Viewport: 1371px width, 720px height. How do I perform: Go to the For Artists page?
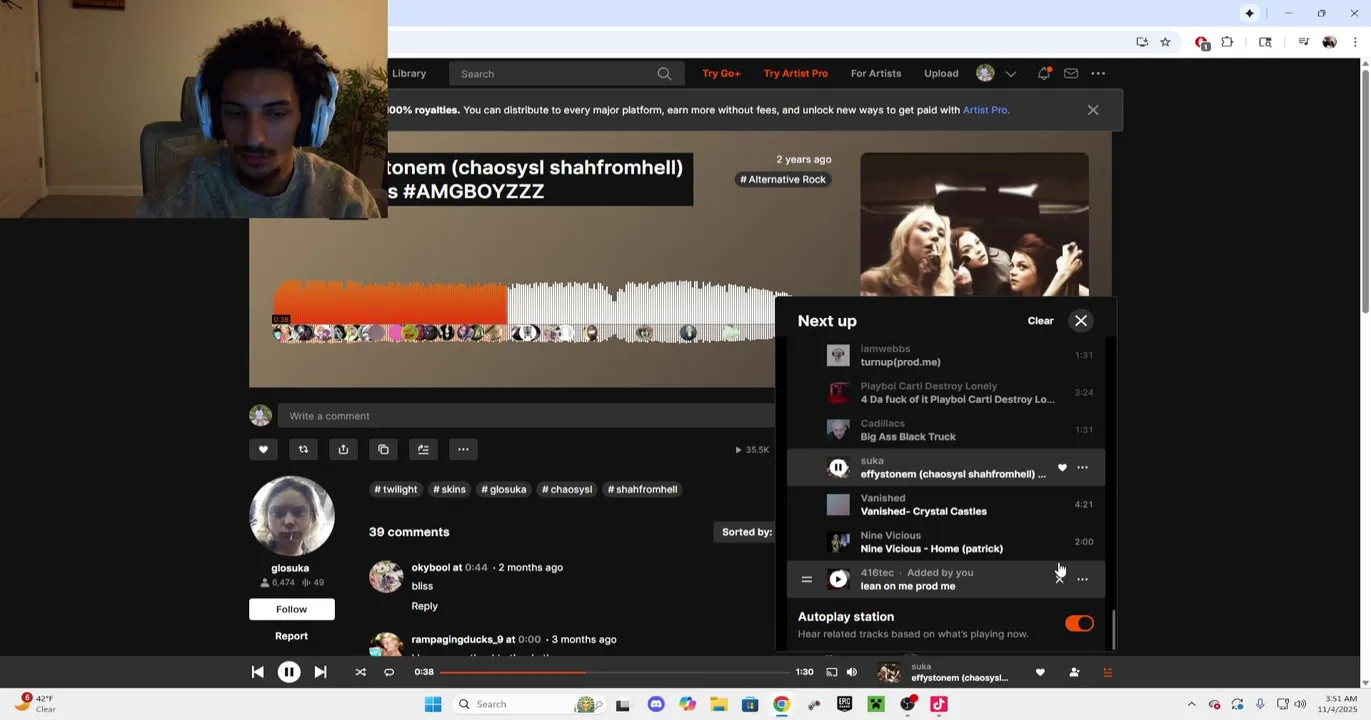[x=876, y=73]
